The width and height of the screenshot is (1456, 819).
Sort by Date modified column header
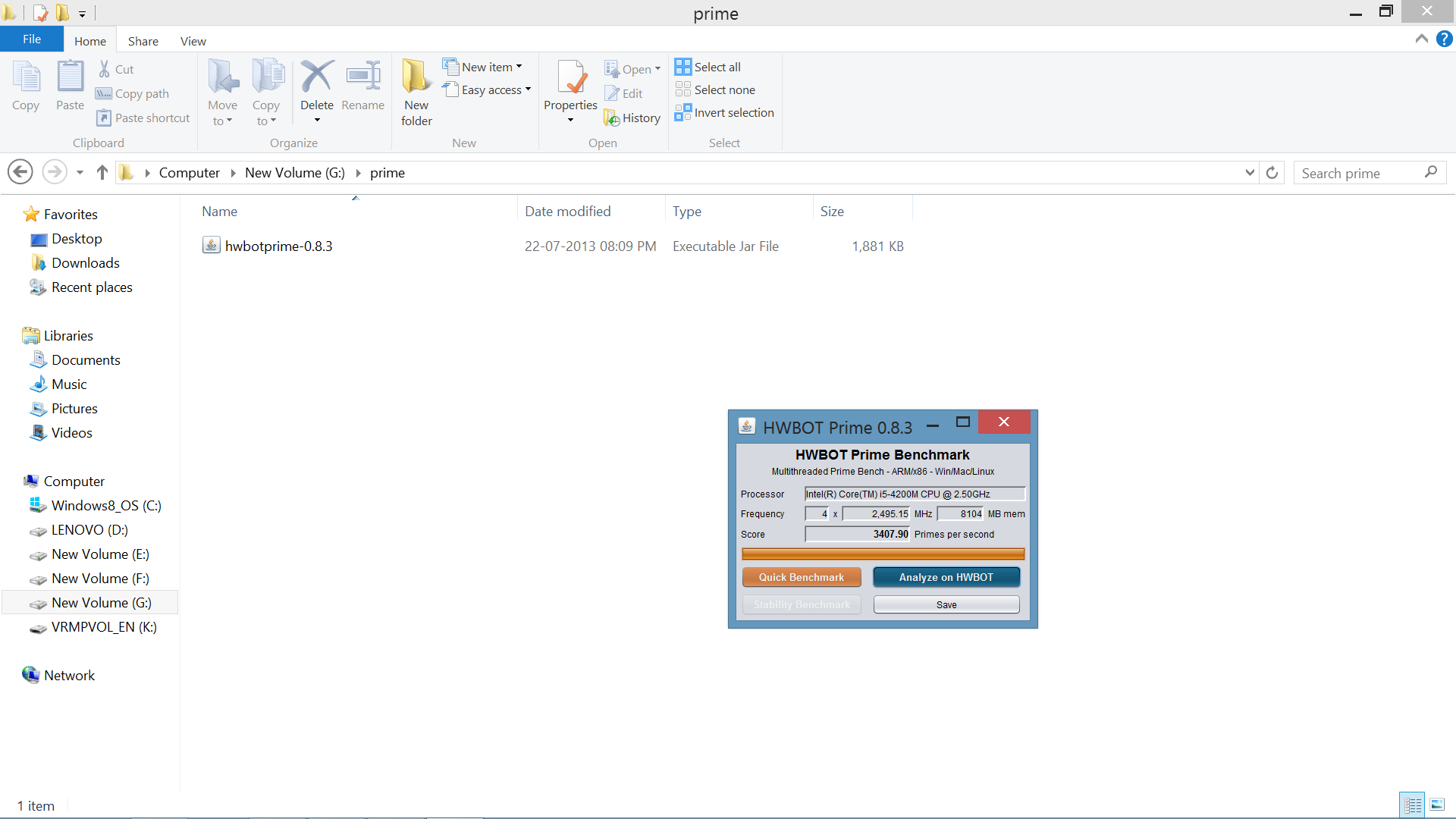[x=591, y=212]
